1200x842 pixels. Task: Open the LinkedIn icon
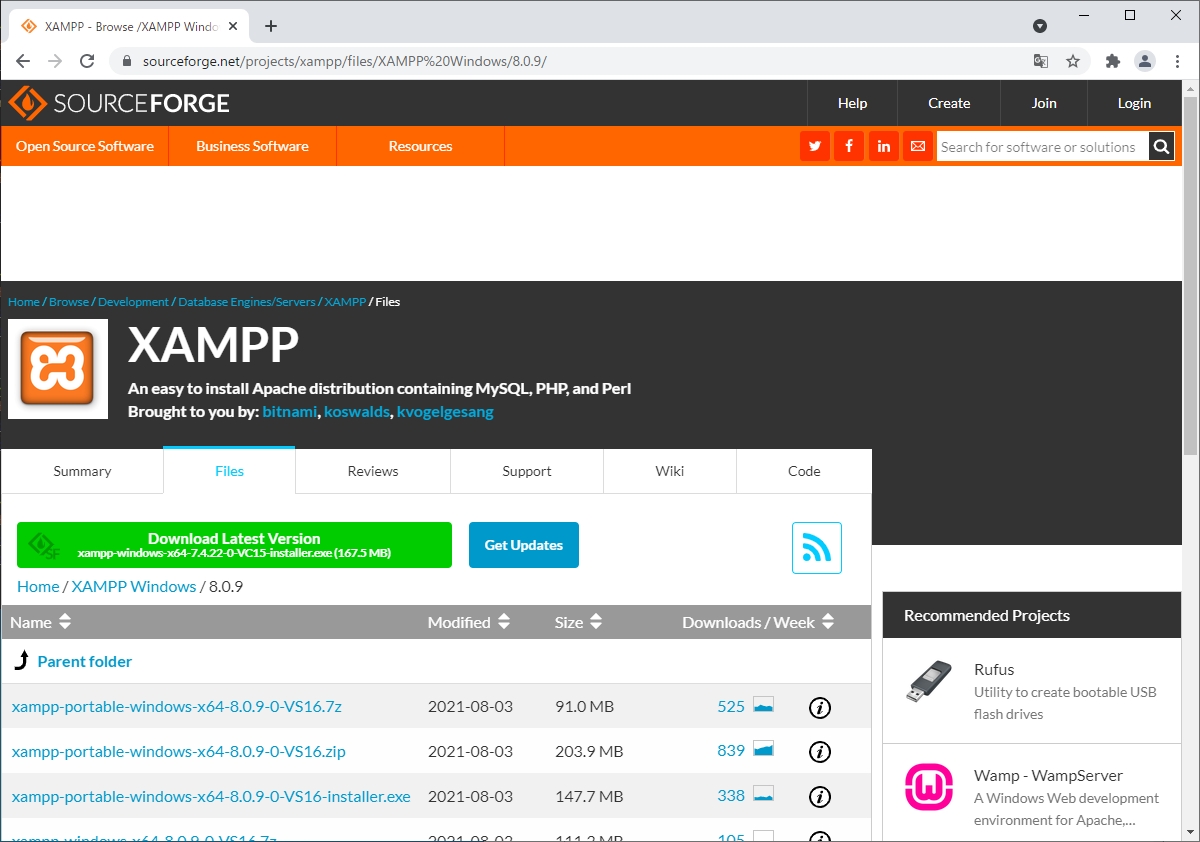click(x=883, y=146)
